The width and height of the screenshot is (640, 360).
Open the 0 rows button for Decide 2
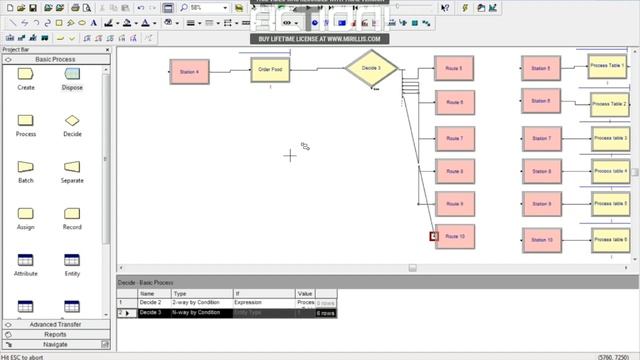click(326, 303)
